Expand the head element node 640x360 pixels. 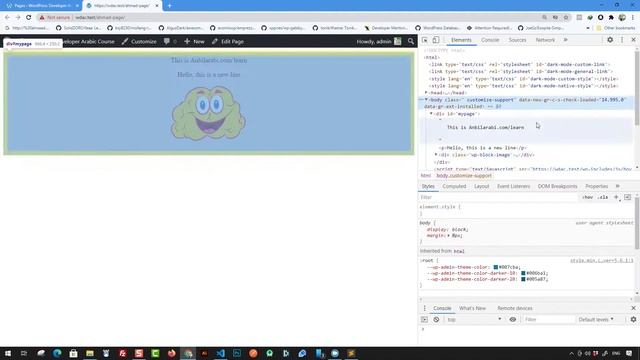[x=426, y=93]
